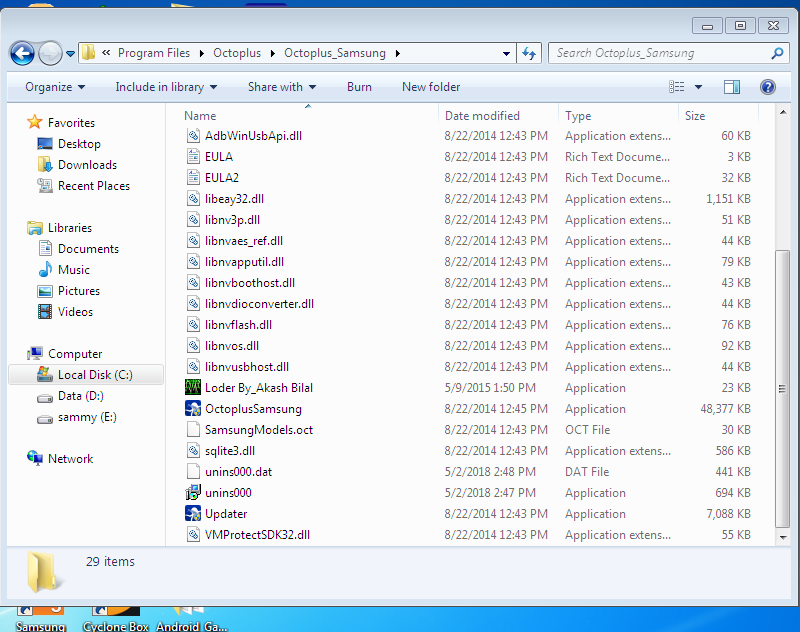Open Recent Places in Favorites
This screenshot has width=800, height=632.
pos(94,186)
